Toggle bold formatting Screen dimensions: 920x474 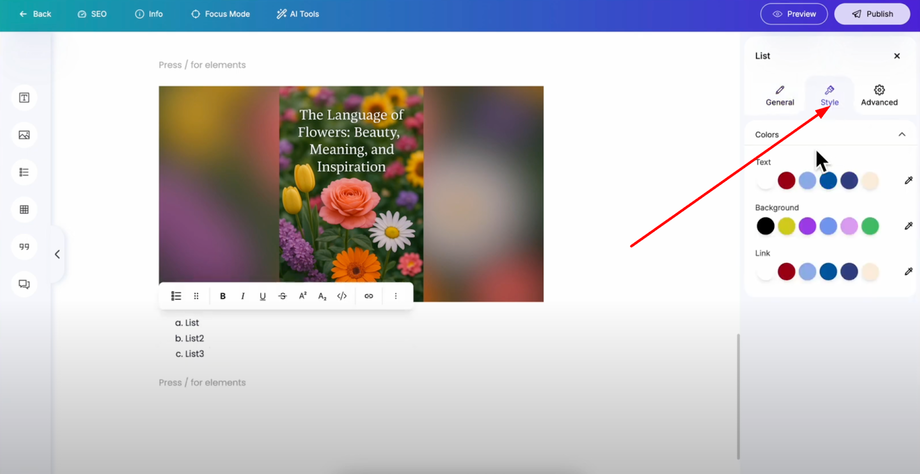tap(222, 296)
